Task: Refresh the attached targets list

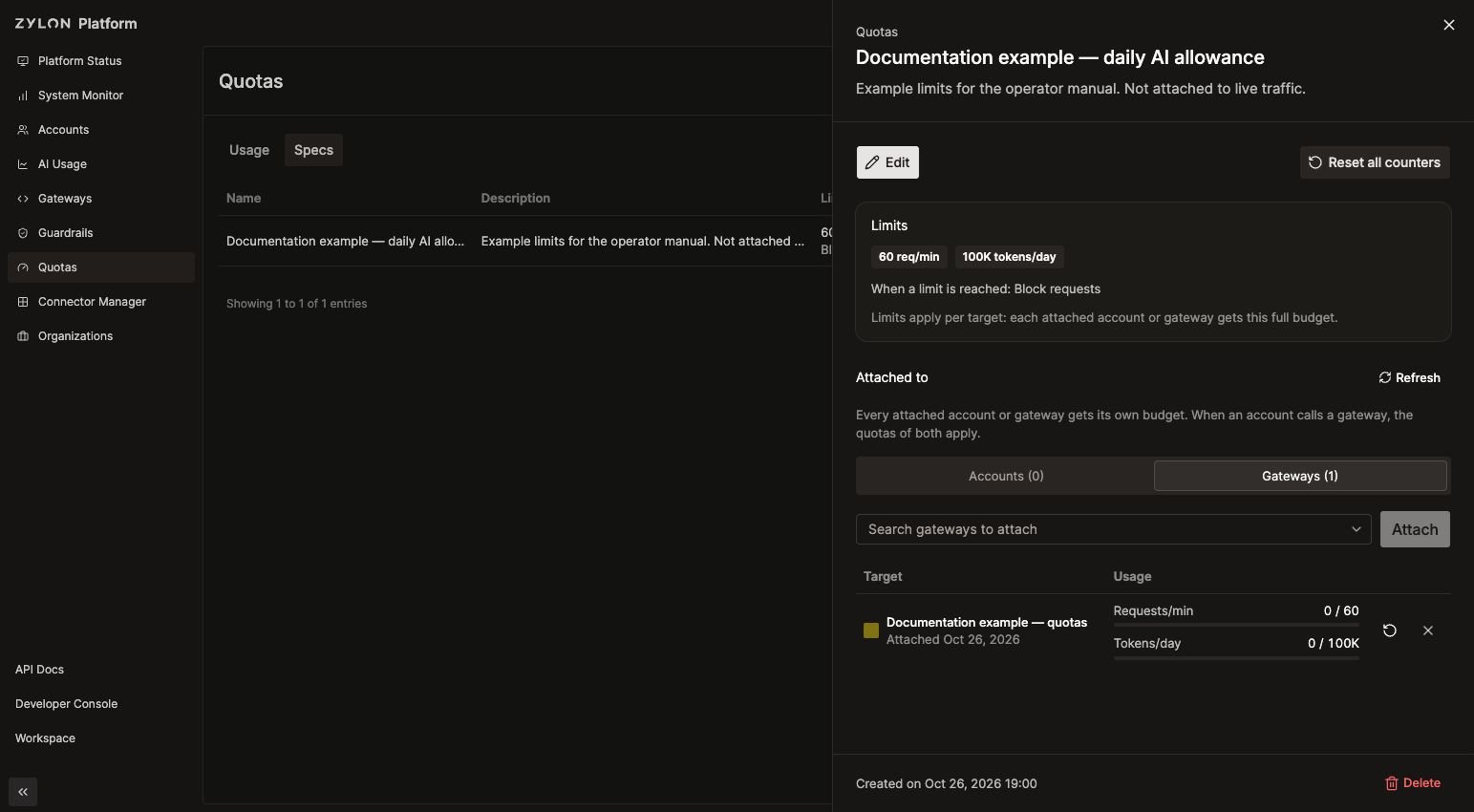Action: 1409,377
